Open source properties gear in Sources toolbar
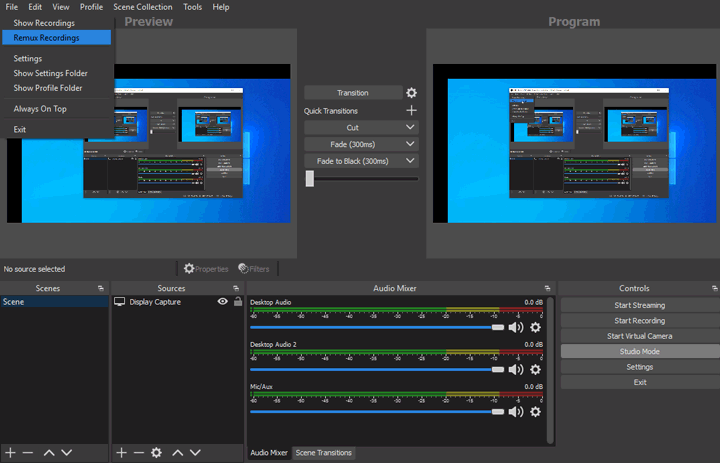Screen dimensions: 720x463 coord(156,453)
